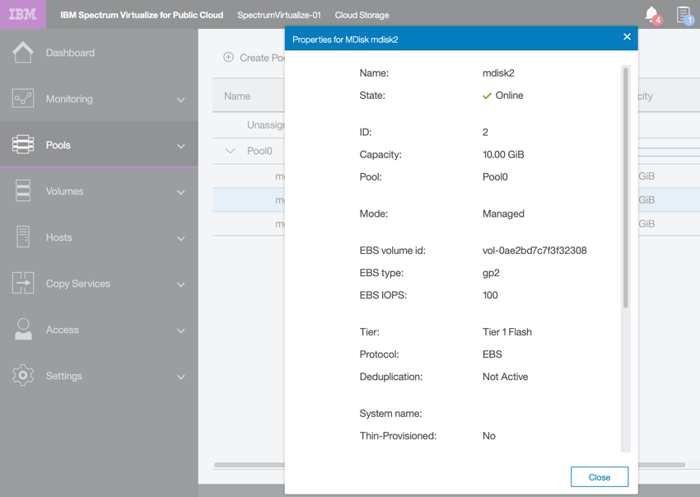Dismiss dialog with the X button
This screenshot has height=497, width=700.
pyautogui.click(x=627, y=37)
